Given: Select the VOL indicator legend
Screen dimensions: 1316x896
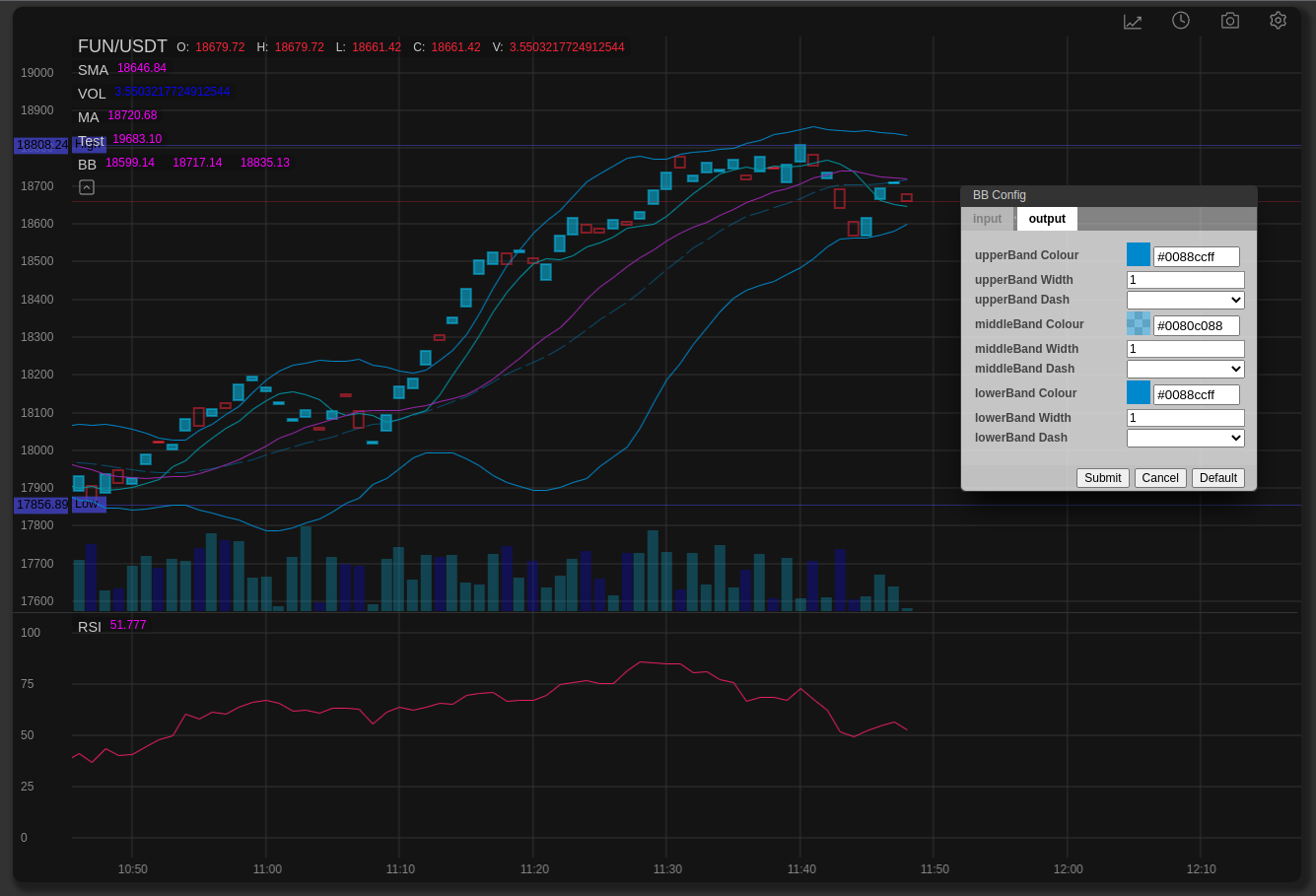Looking at the screenshot, I should (92, 94).
